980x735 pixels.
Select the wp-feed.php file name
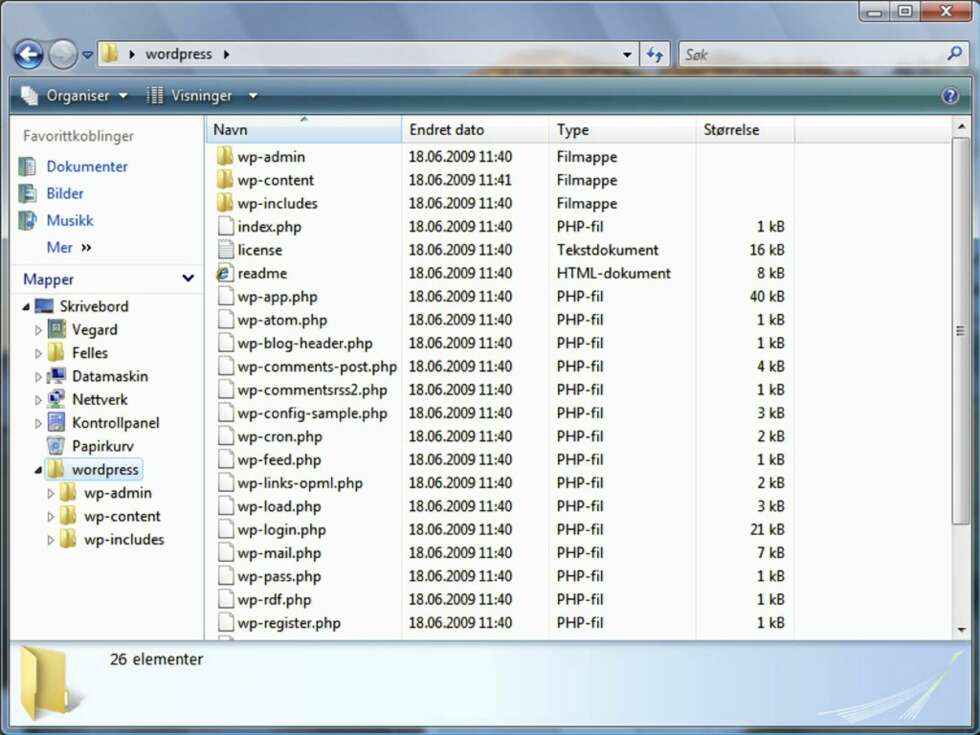click(279, 460)
